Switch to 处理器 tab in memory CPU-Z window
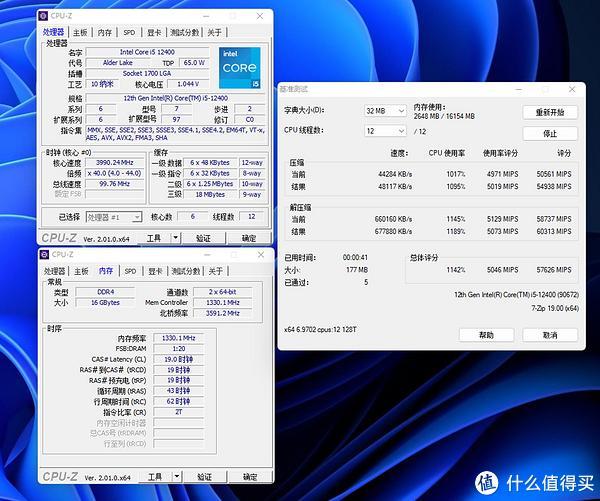600x501 pixels. pos(54,271)
